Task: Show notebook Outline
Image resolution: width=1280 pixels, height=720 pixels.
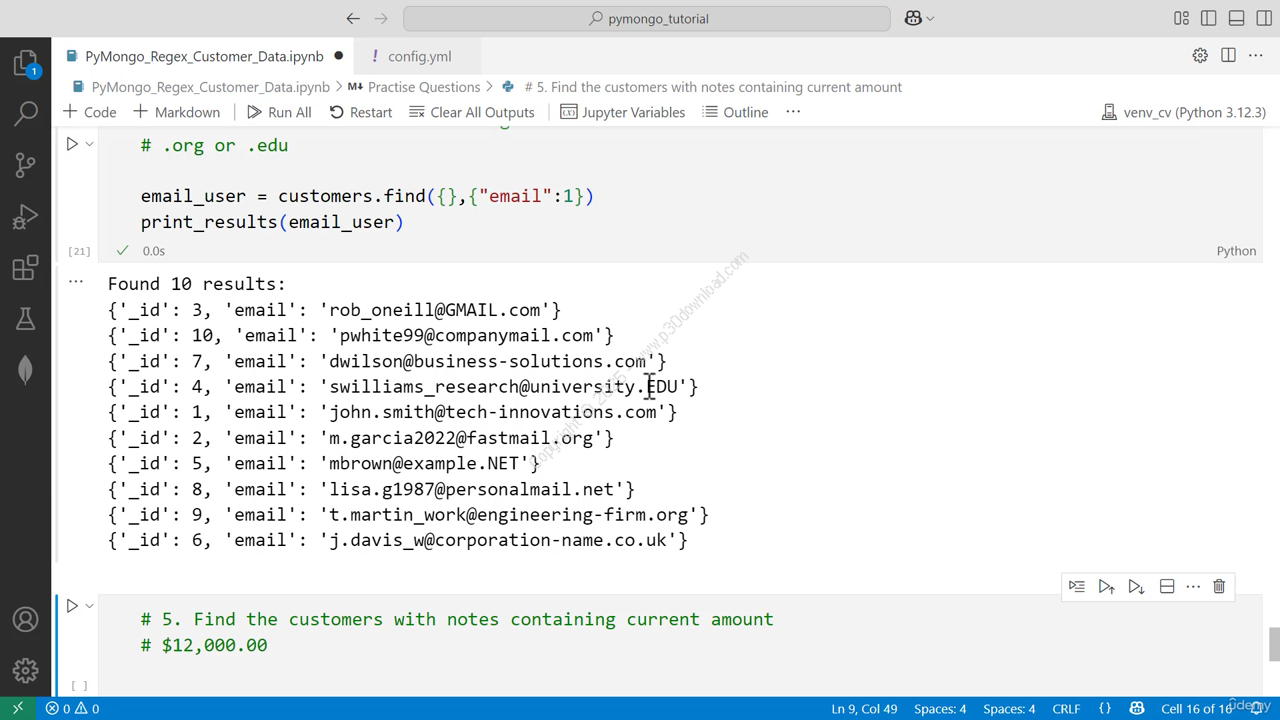Action: 735,112
